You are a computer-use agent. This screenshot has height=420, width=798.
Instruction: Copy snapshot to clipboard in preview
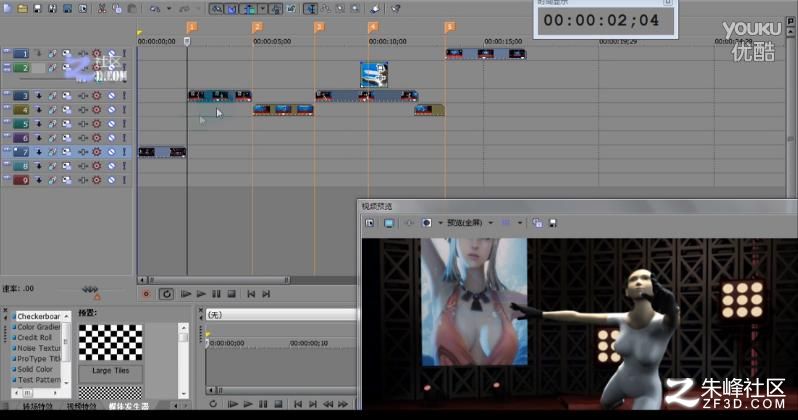point(537,223)
